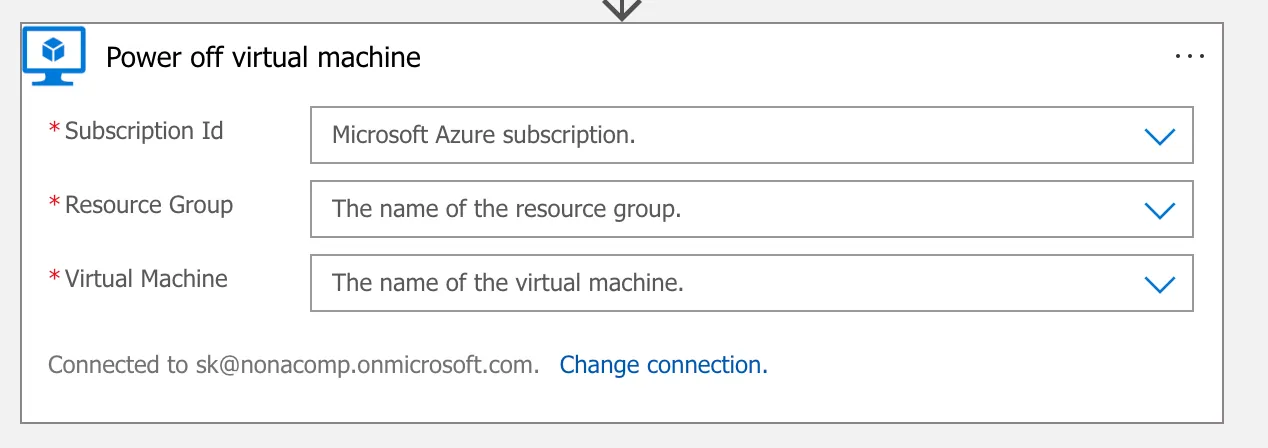
Task: Expand the Resource Group dropdown chevron
Action: click(x=1158, y=210)
